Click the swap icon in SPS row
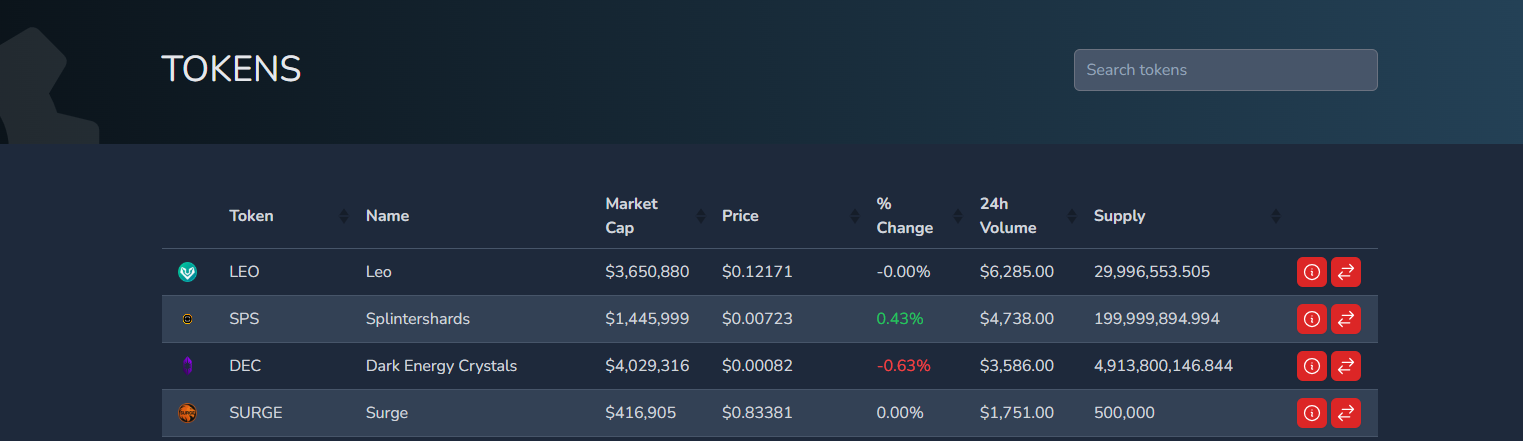The width and height of the screenshot is (1523, 441). 1346,319
